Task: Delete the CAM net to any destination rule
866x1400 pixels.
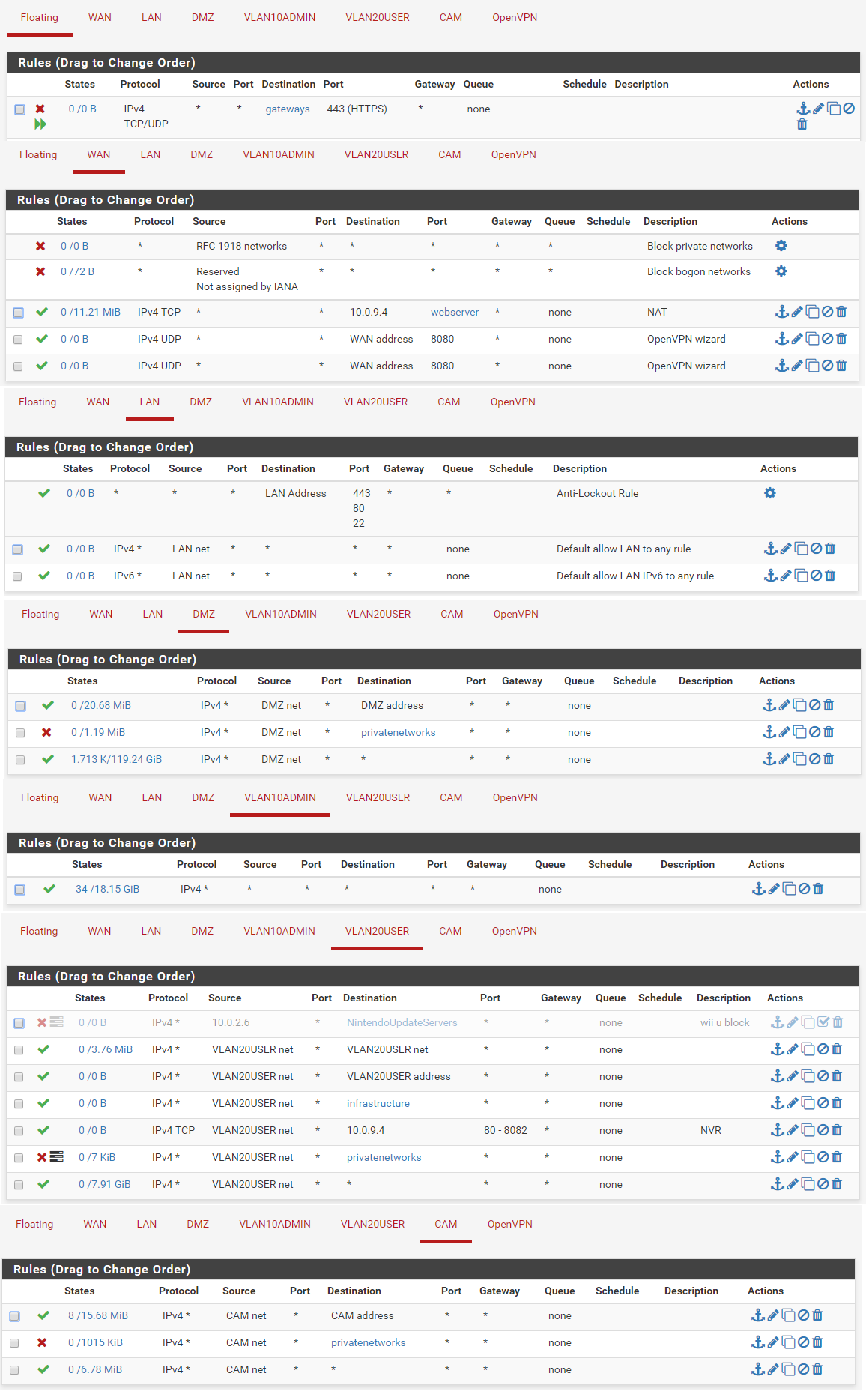Action: click(x=817, y=1369)
